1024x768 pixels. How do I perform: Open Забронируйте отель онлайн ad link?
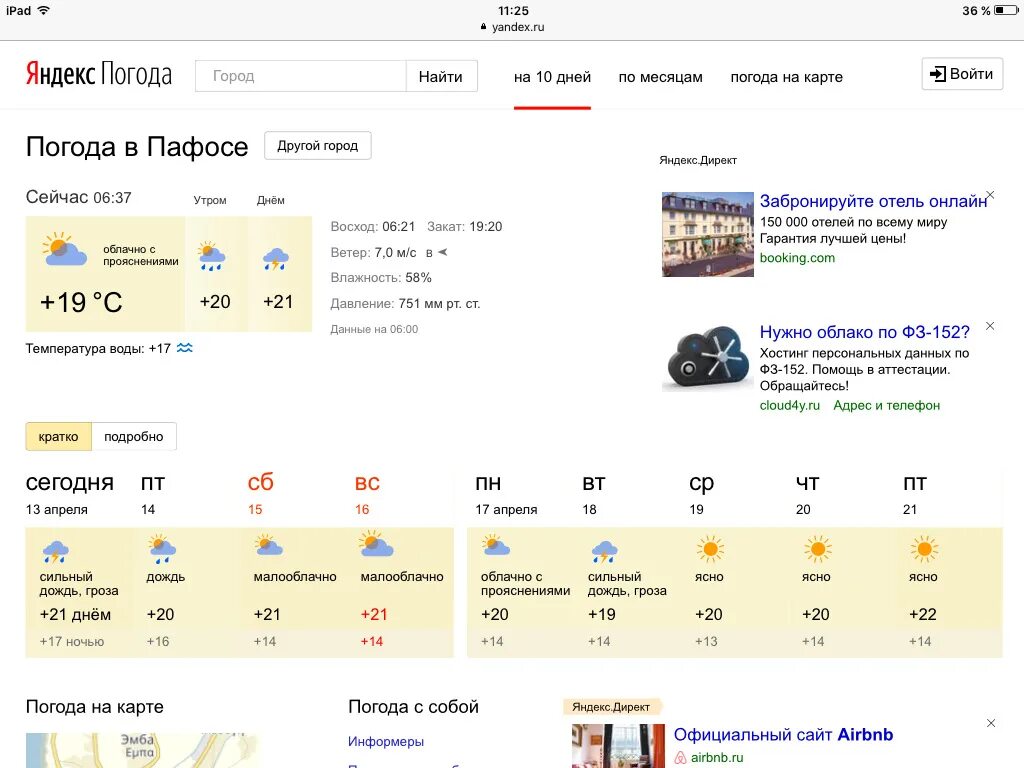(873, 201)
